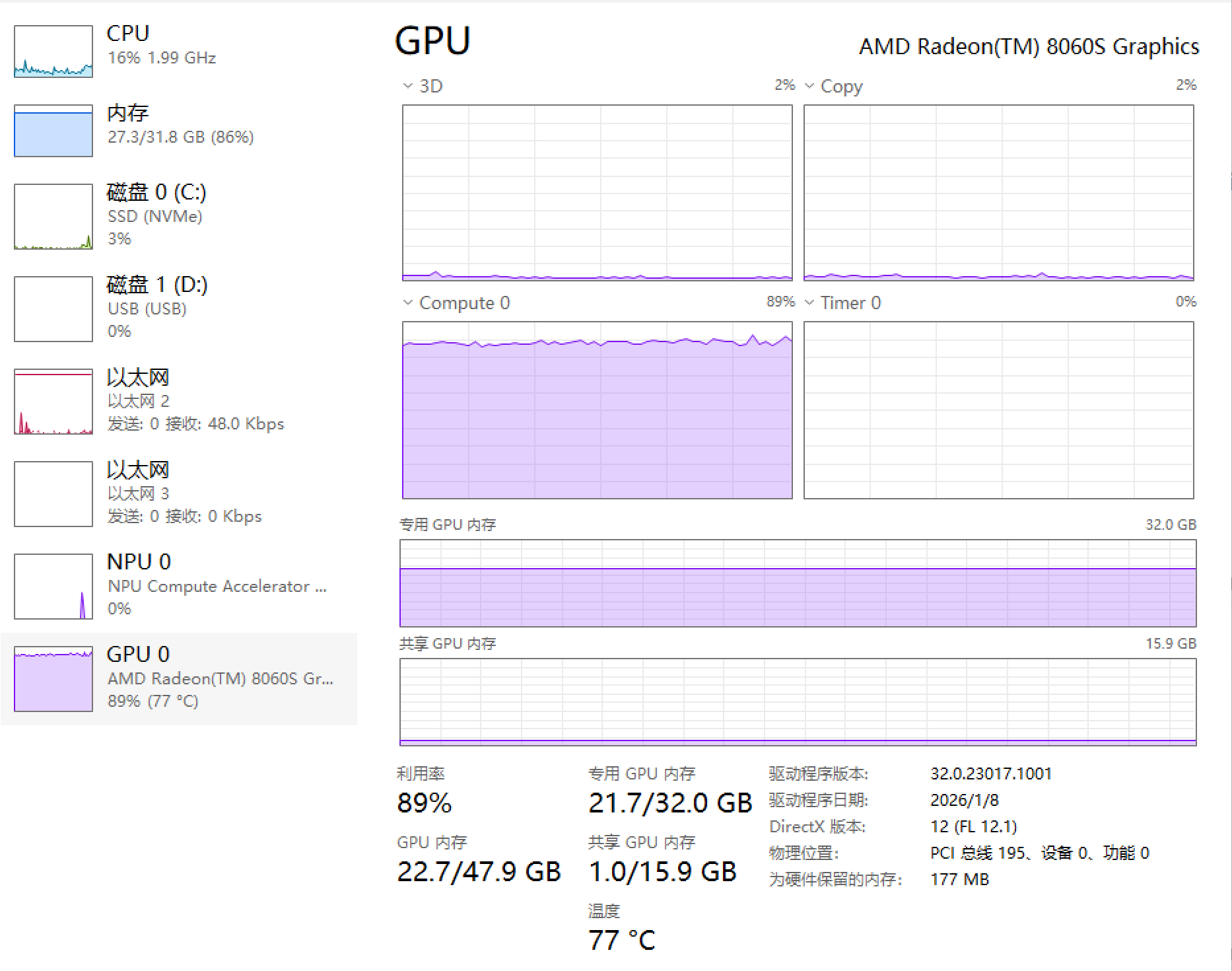Screen dimensions: 1232x971
Task: Select the 以太网 2 sidebar graph
Action: 53,401
